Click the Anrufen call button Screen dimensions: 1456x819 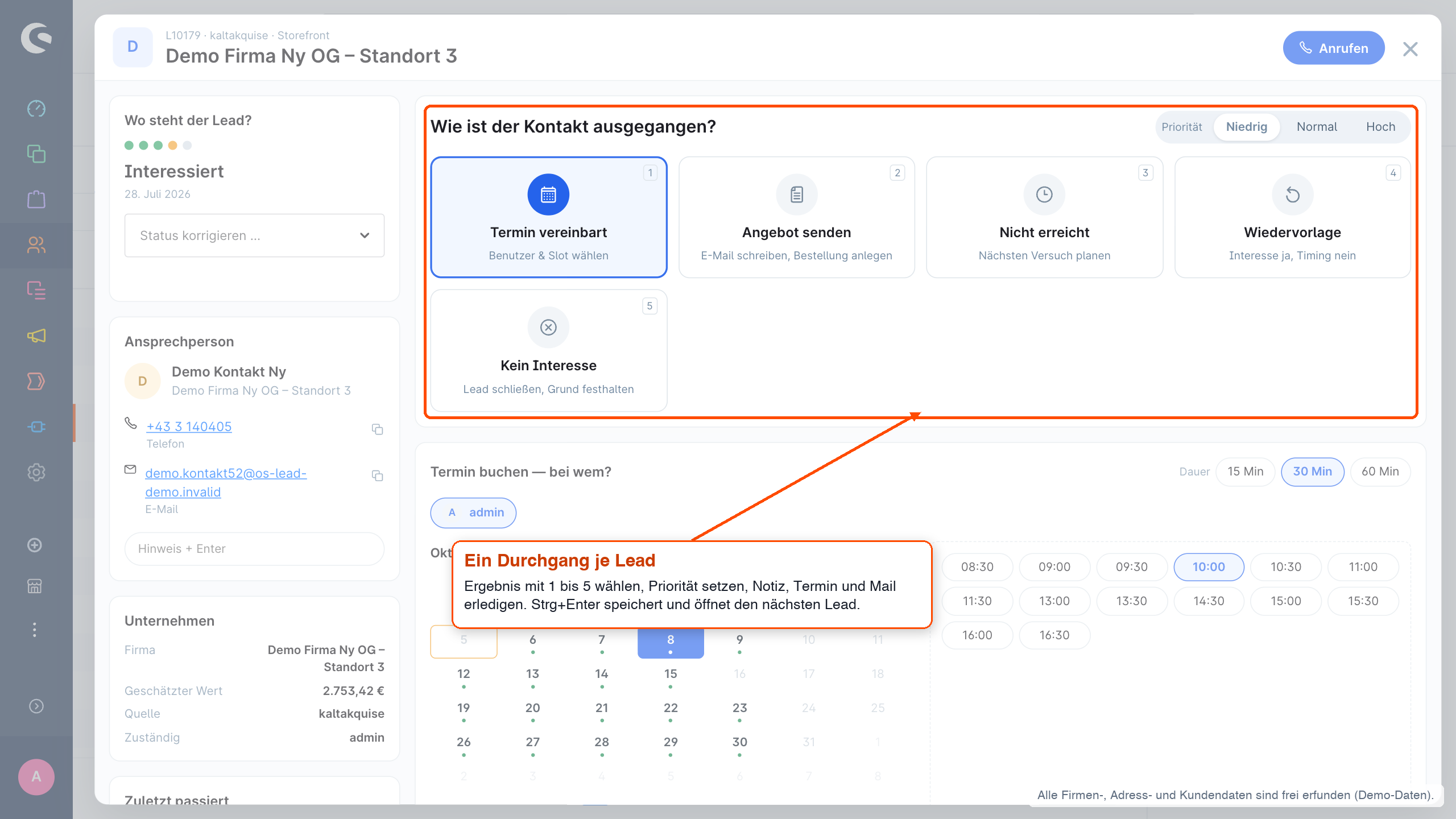pyautogui.click(x=1333, y=48)
